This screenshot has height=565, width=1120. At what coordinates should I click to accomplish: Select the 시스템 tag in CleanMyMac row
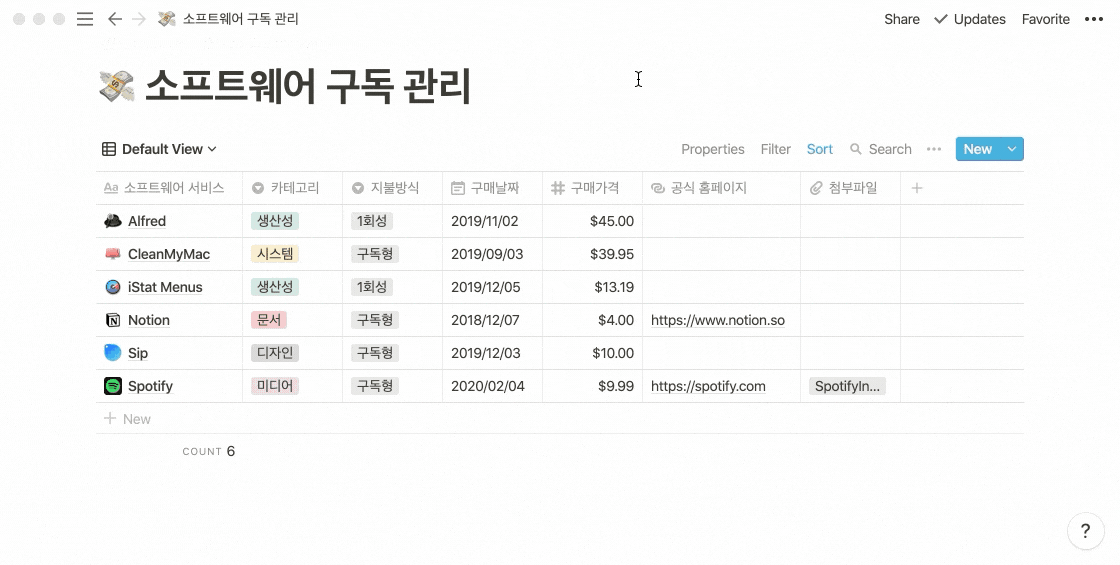tap(274, 254)
